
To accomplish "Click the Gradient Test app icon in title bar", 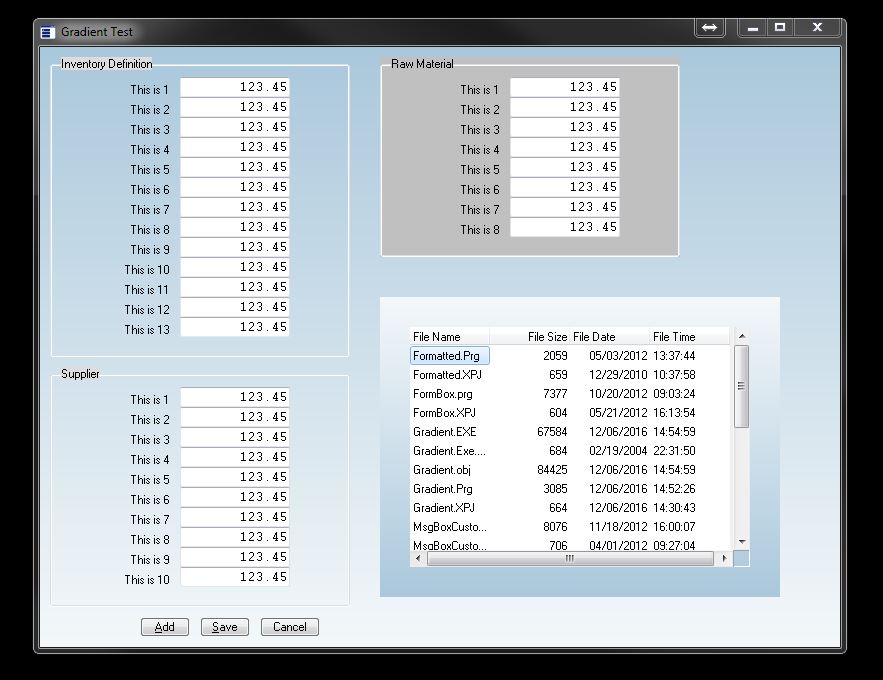I will click(47, 32).
